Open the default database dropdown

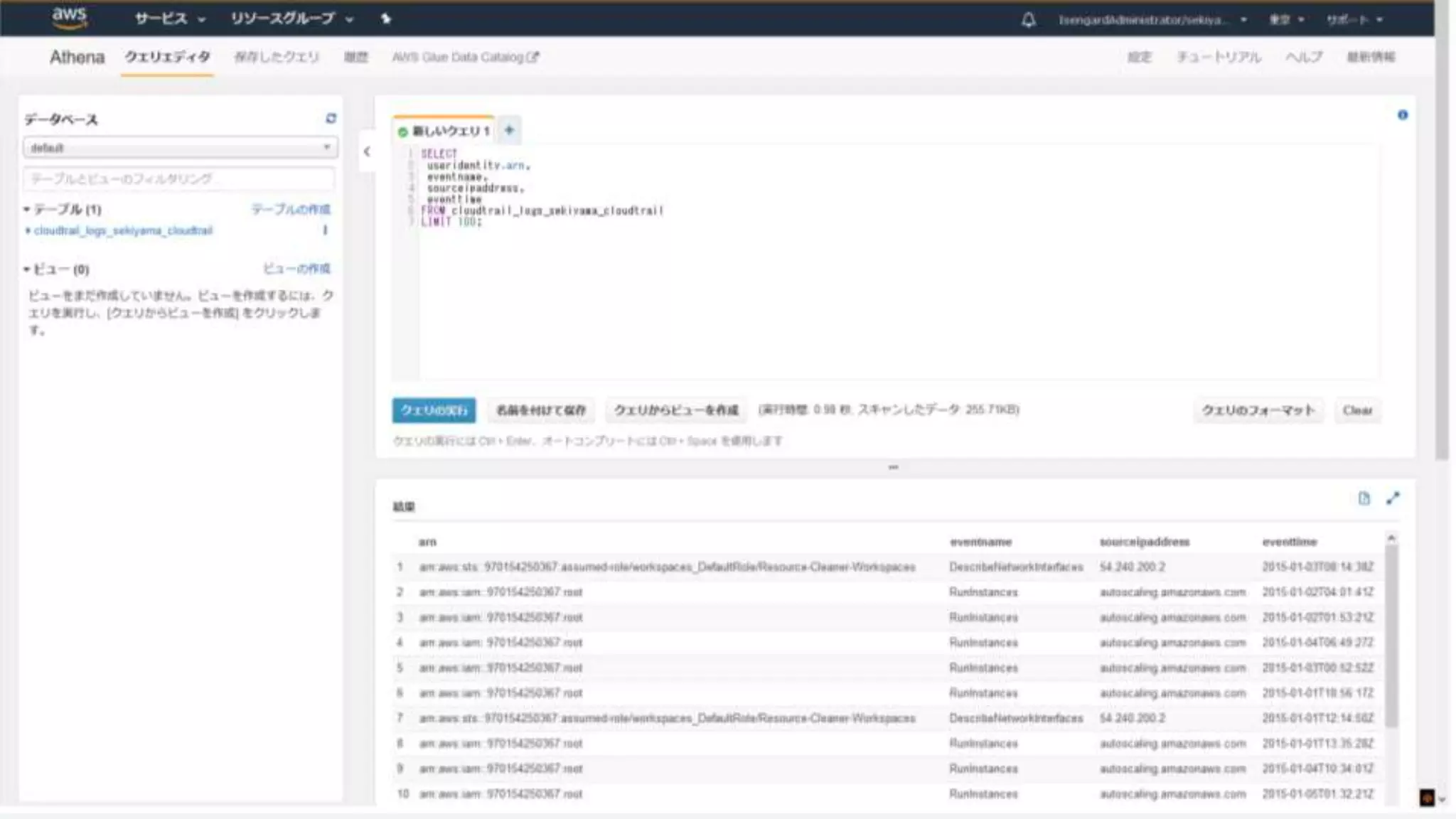(180, 148)
